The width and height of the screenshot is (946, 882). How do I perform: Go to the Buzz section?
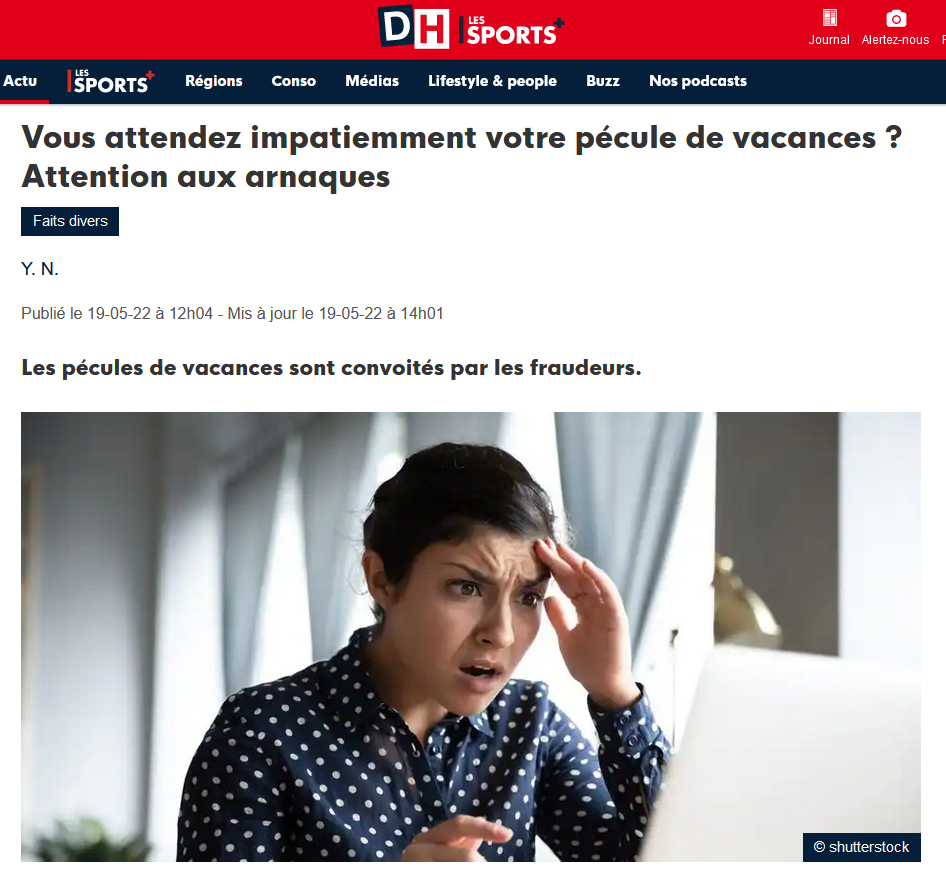603,81
